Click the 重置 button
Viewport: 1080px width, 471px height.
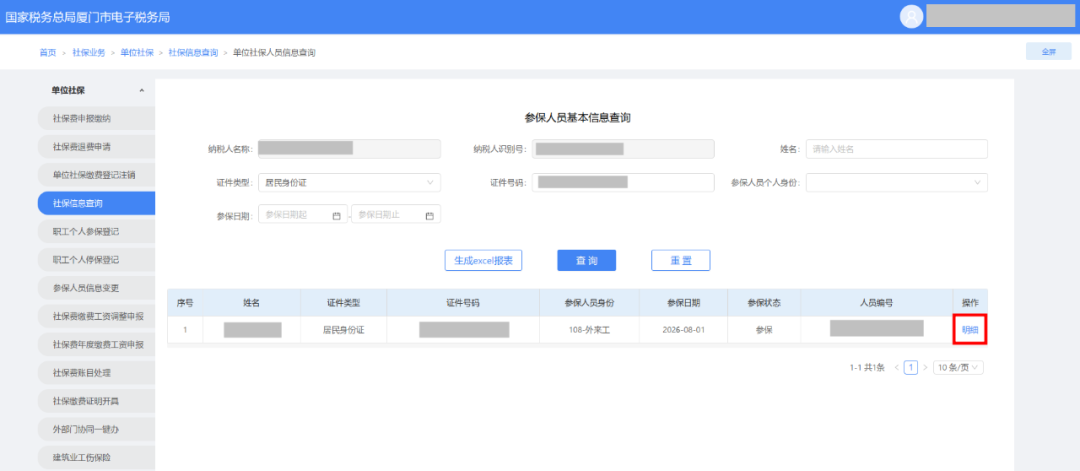pyautogui.click(x=681, y=260)
